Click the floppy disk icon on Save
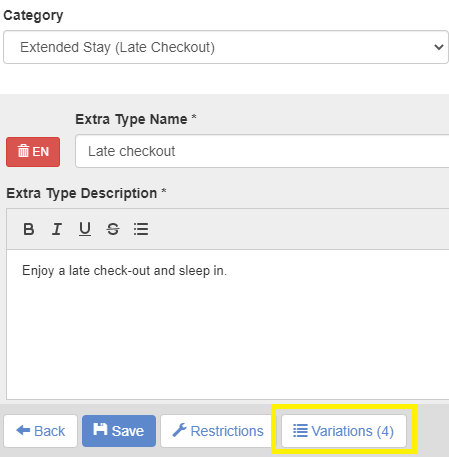This screenshot has height=457, width=449. click(x=100, y=429)
